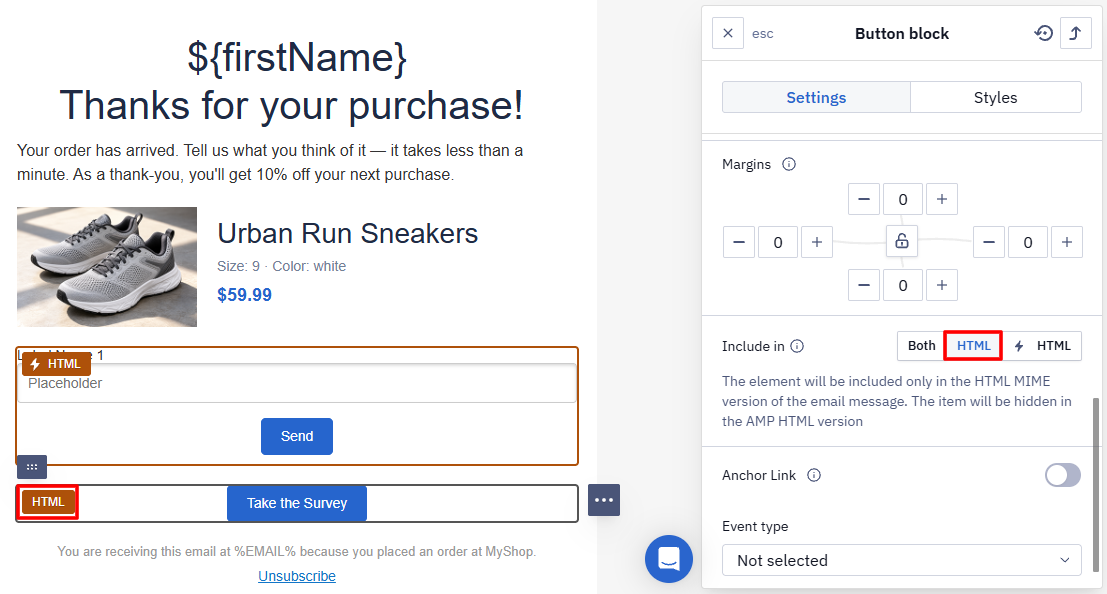The image size is (1107, 594).
Task: Click the left margin value field
Action: (x=778, y=242)
